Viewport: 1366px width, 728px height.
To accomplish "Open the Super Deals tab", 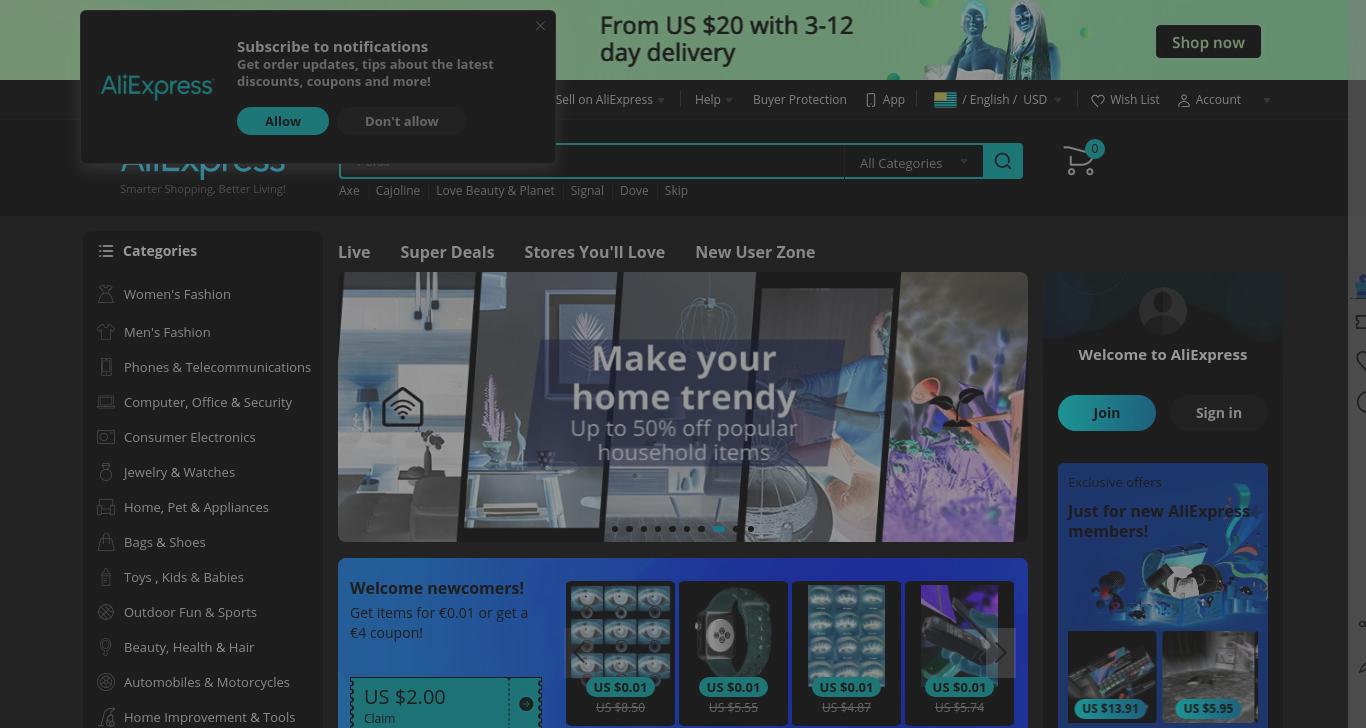I will [447, 252].
